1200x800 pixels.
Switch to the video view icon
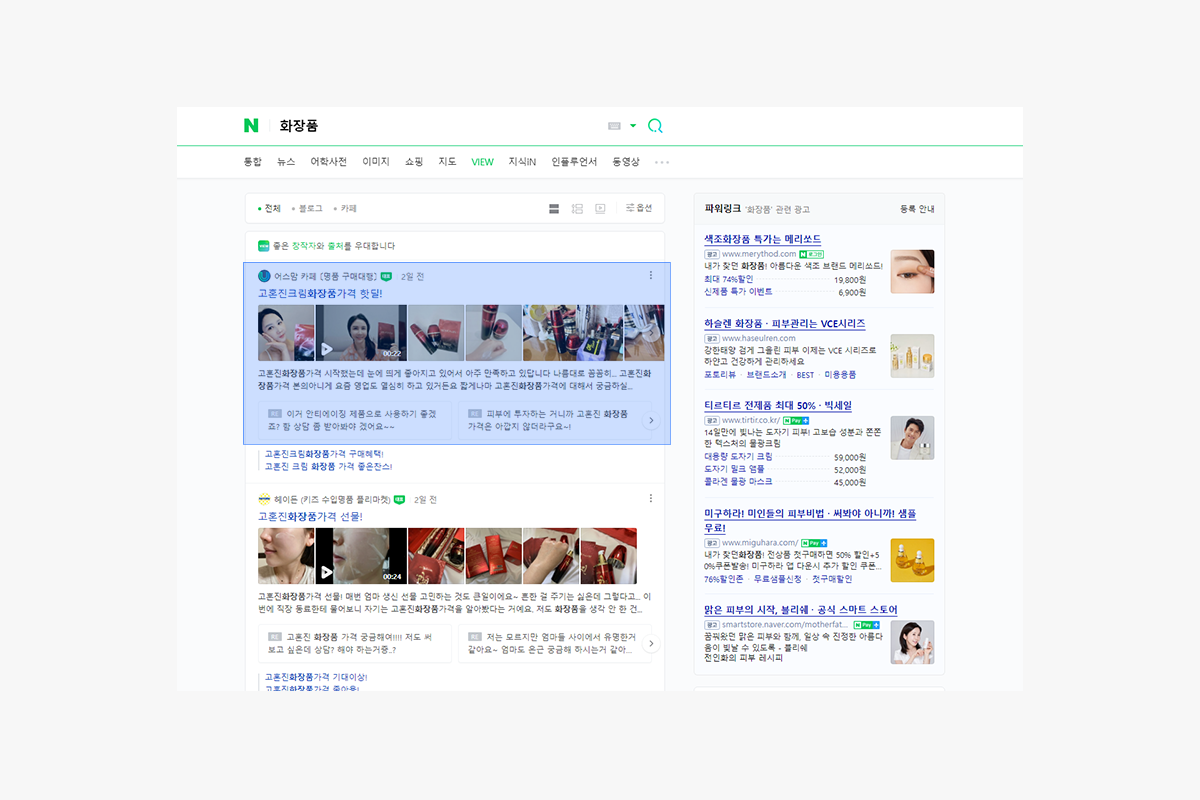coord(600,209)
